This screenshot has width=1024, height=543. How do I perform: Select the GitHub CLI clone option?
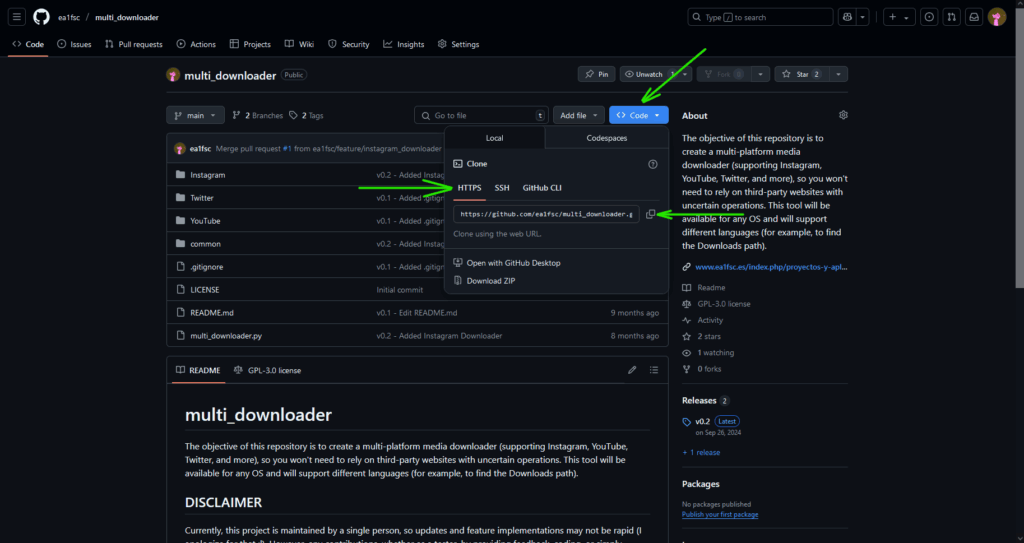coord(542,188)
